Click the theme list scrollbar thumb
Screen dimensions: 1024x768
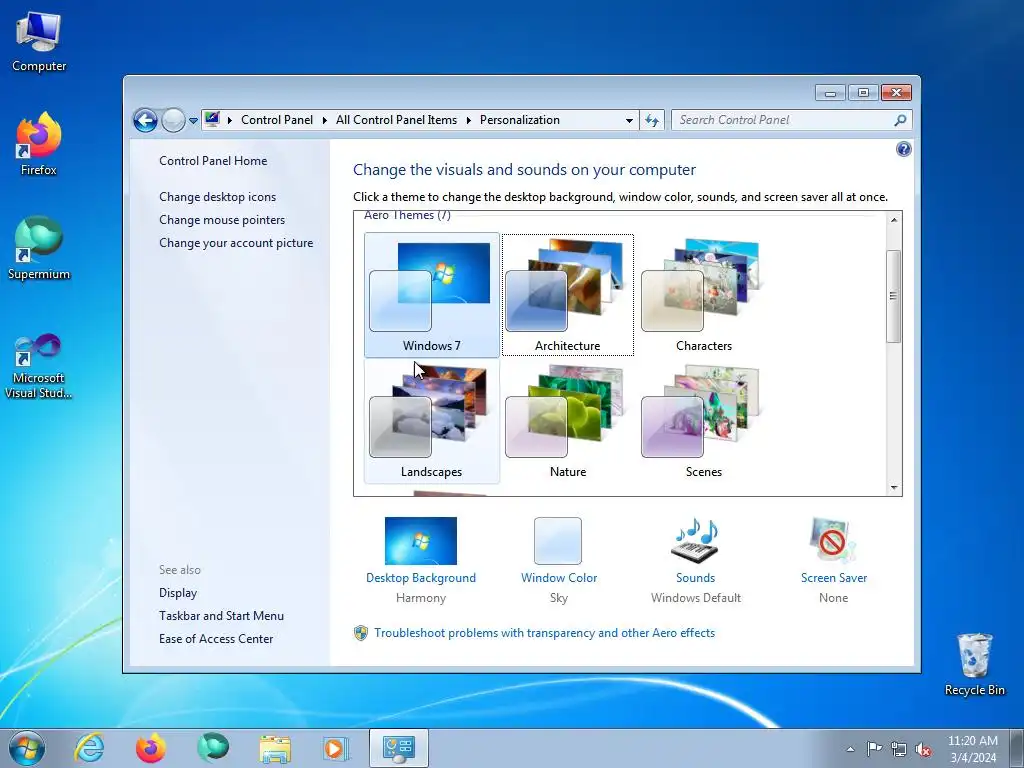[894, 296]
